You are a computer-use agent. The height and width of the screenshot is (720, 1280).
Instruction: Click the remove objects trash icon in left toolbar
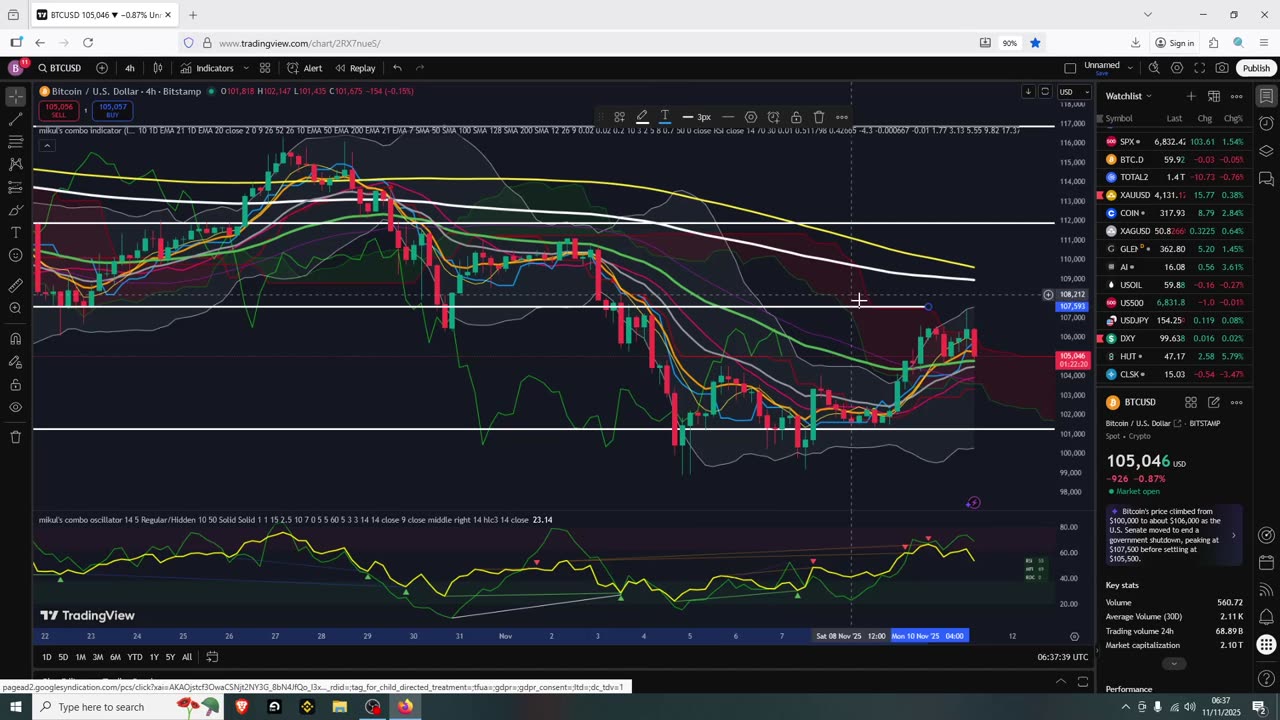click(x=15, y=437)
